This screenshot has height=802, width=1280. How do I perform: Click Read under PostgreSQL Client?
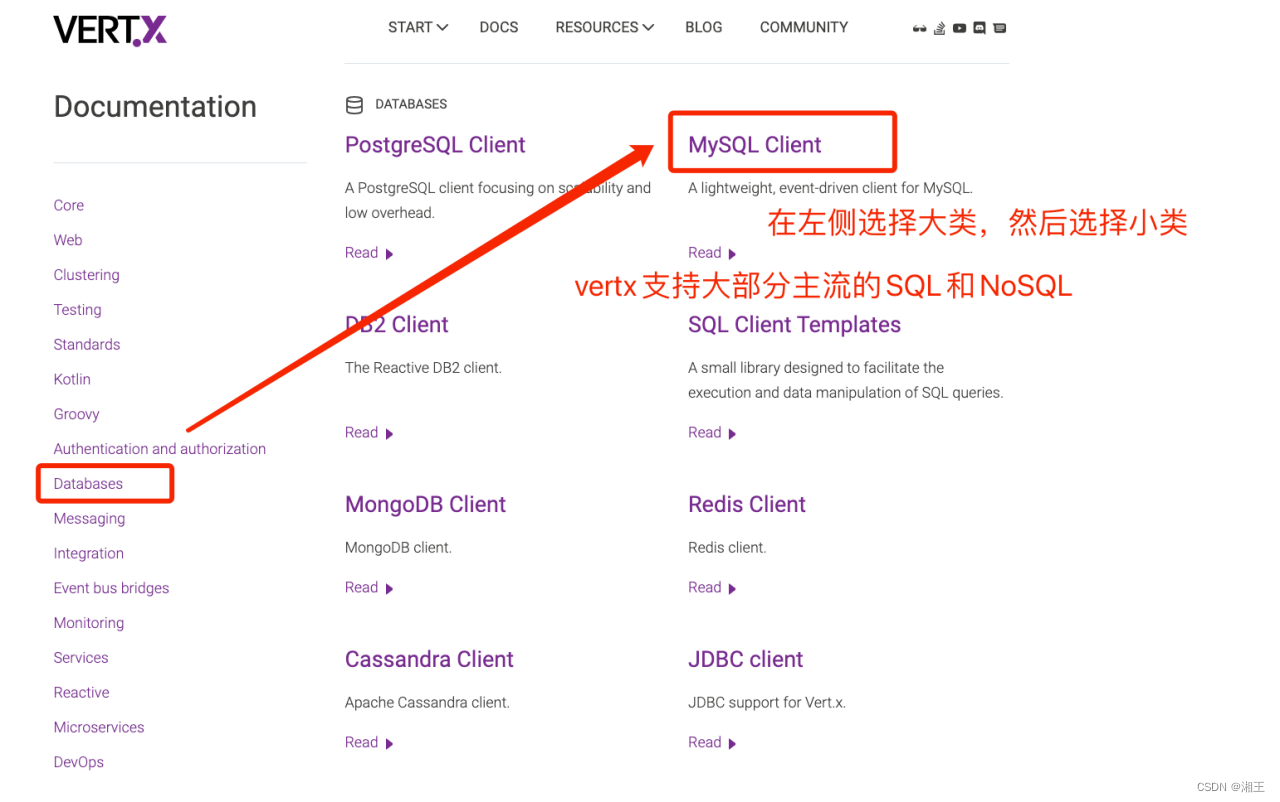pos(361,253)
